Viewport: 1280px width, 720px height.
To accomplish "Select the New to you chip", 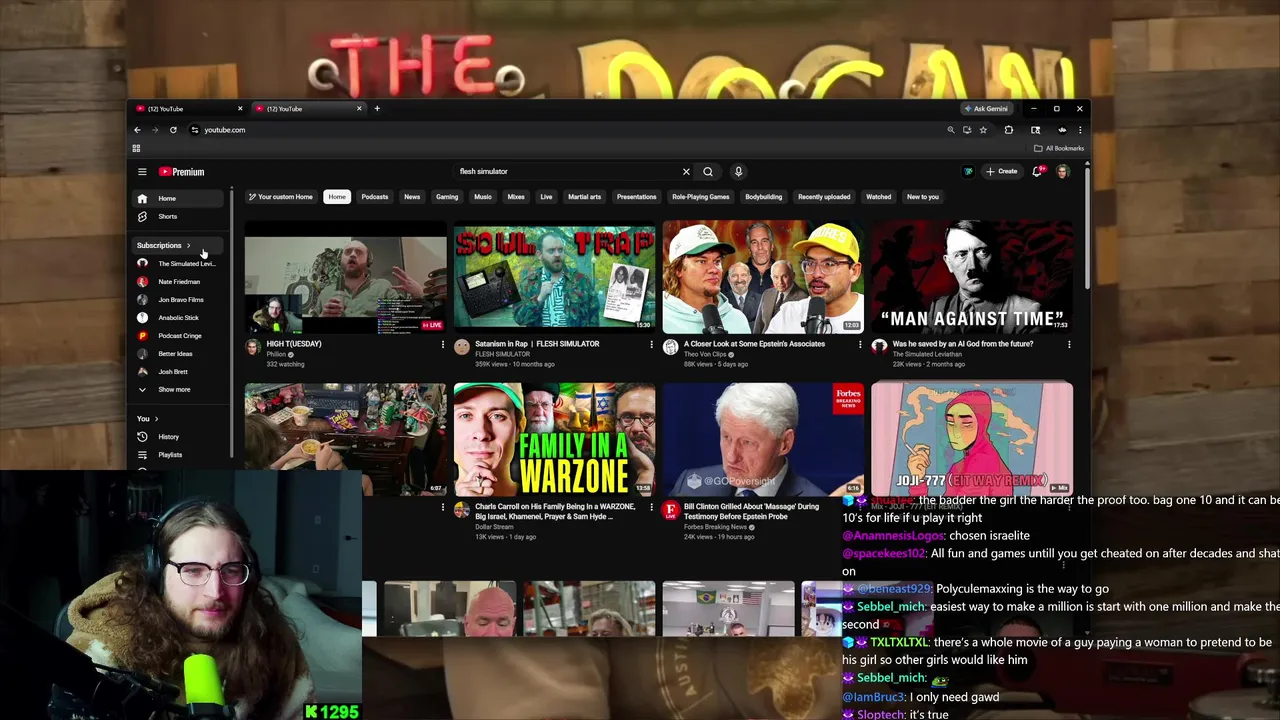I will (x=922, y=197).
